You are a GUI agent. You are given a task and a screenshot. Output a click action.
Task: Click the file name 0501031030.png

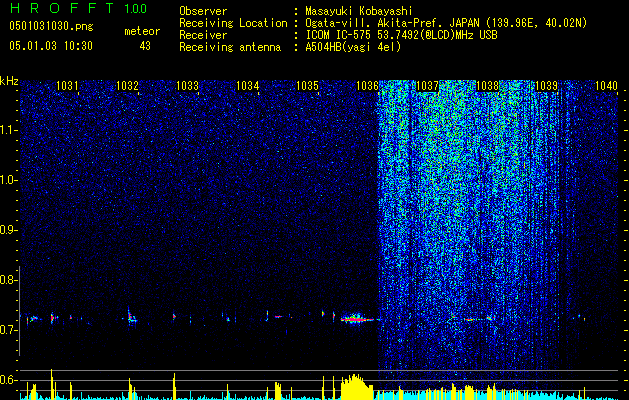point(51,26)
